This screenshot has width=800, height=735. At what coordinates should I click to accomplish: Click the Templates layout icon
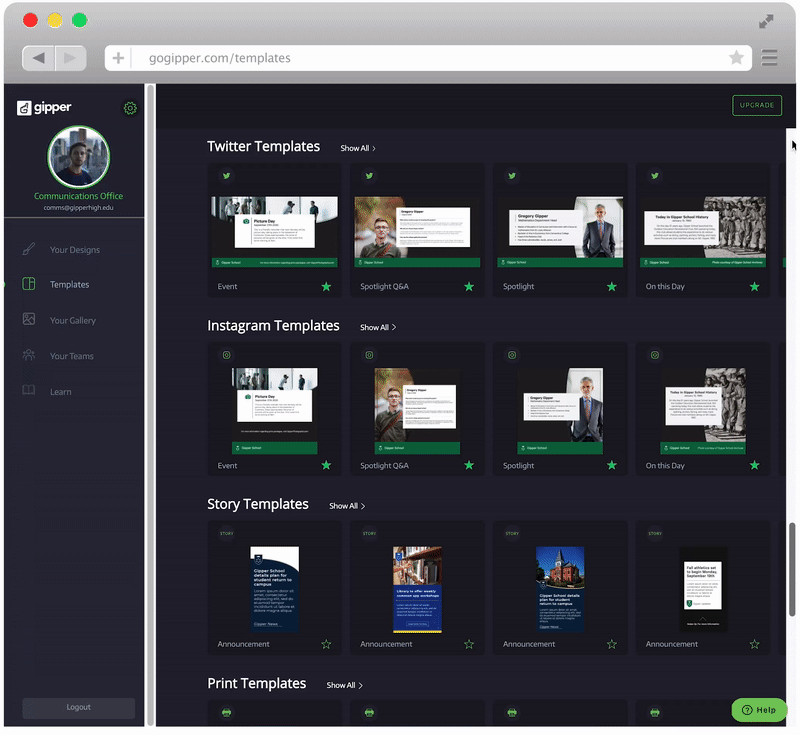tap(29, 284)
